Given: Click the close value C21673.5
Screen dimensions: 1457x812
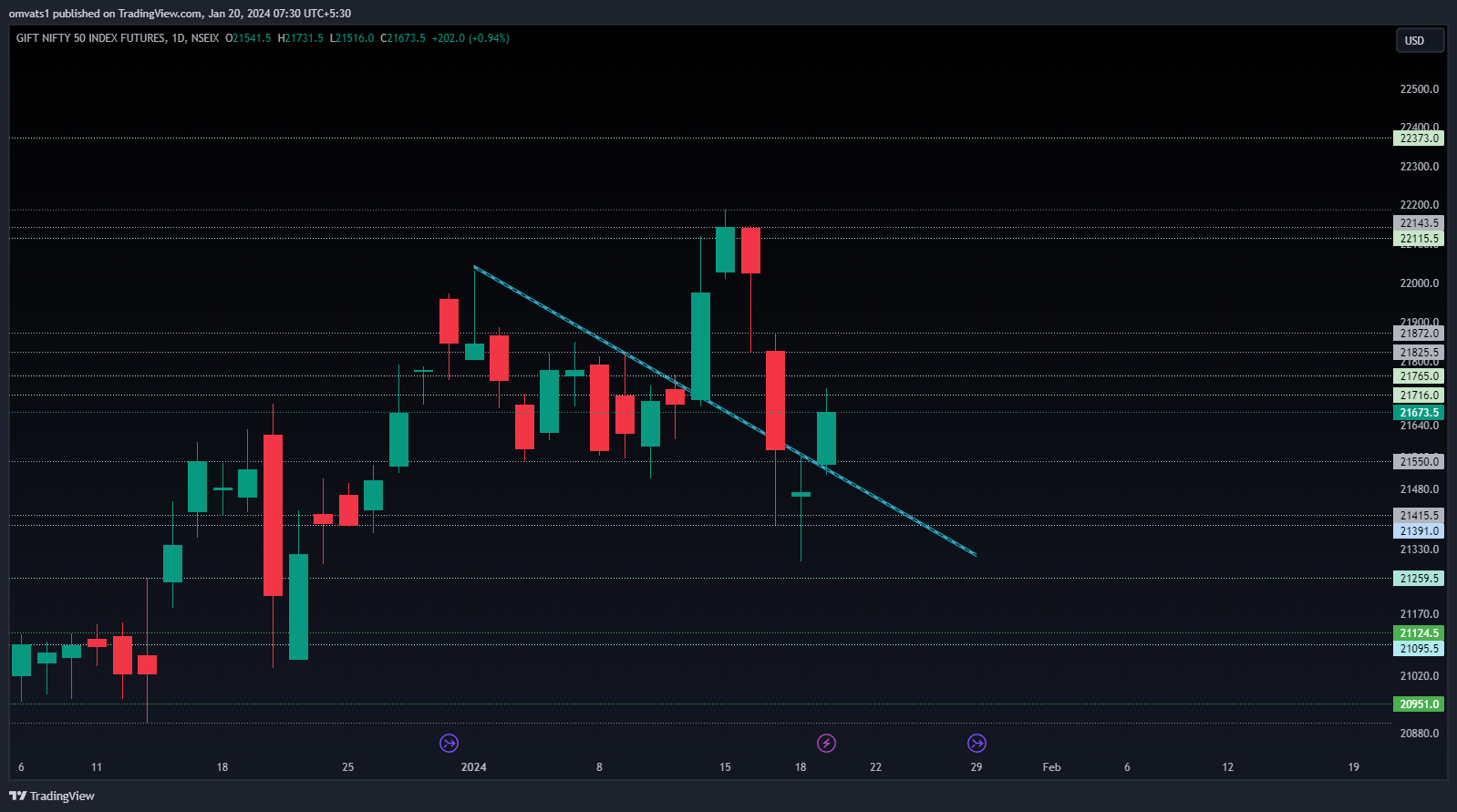Looking at the screenshot, I should coord(403,38).
